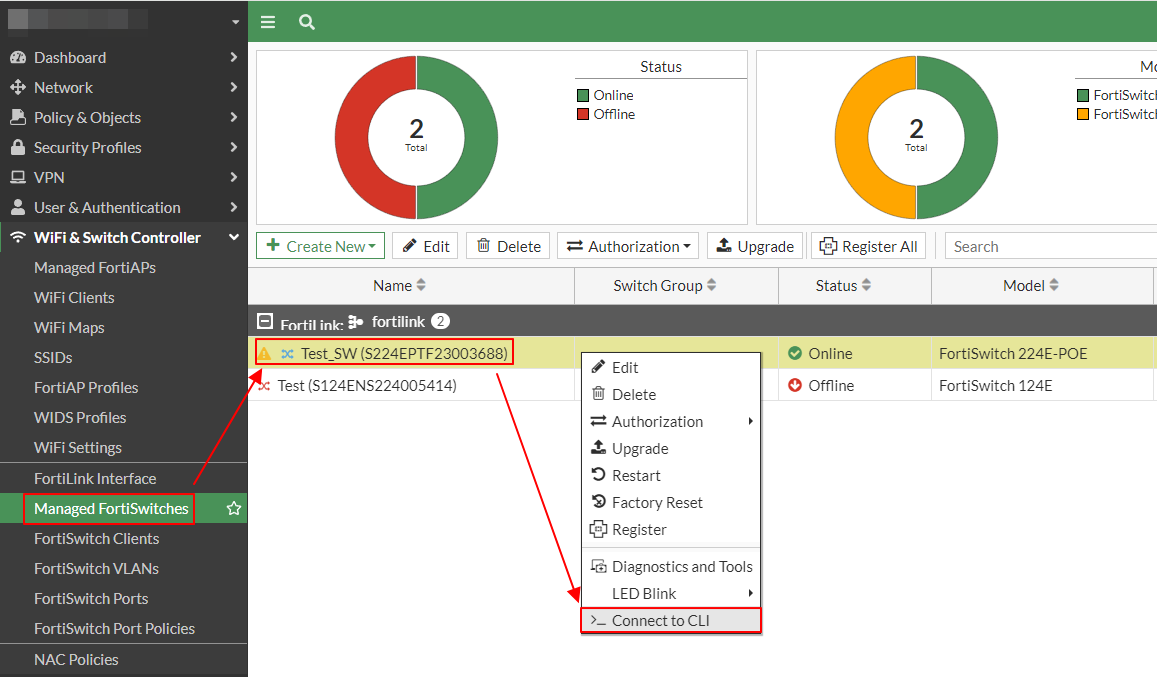
Task: Sort by Status column arrows
Action: tap(866, 285)
